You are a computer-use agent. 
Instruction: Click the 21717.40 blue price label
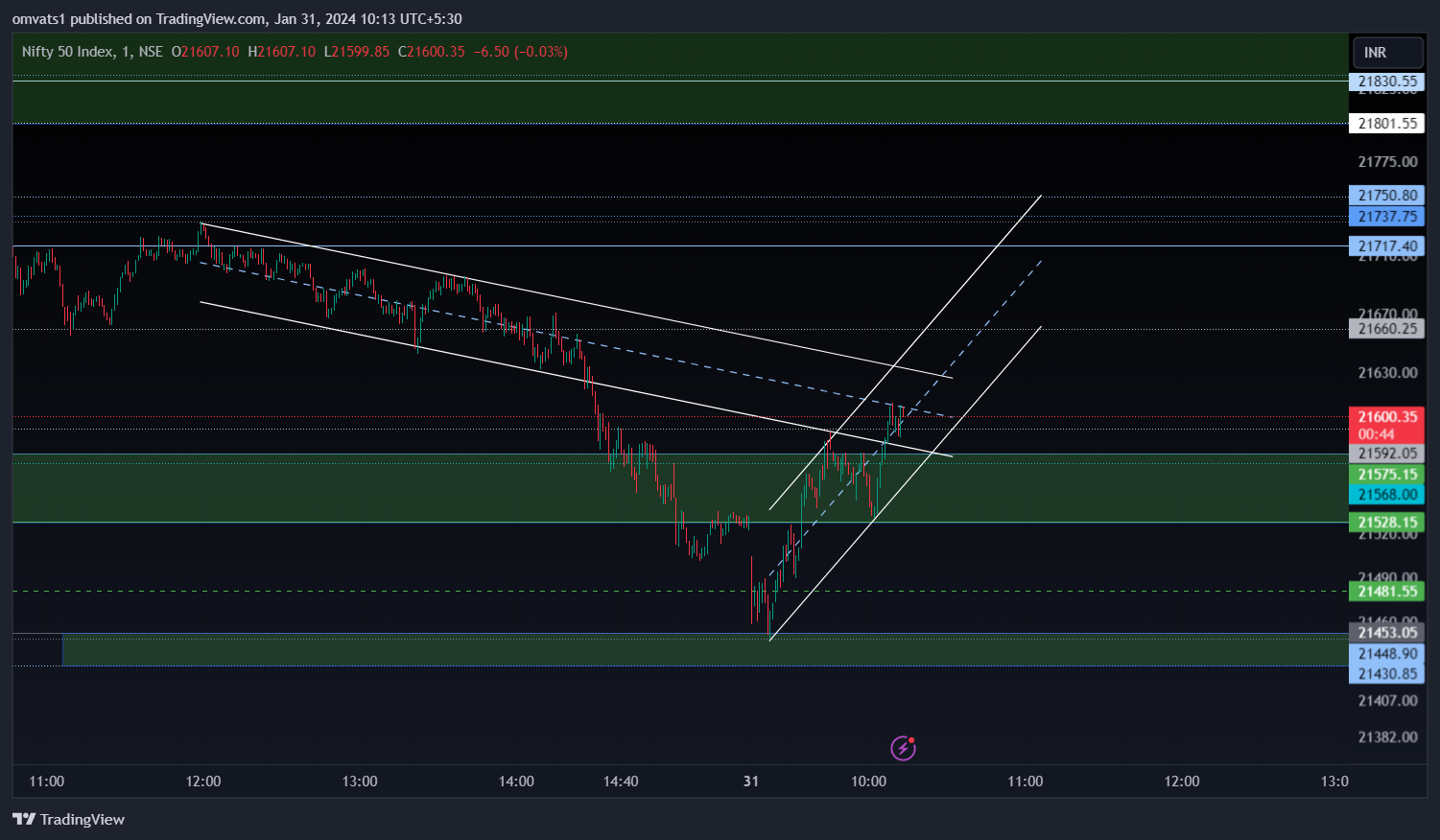[1386, 246]
